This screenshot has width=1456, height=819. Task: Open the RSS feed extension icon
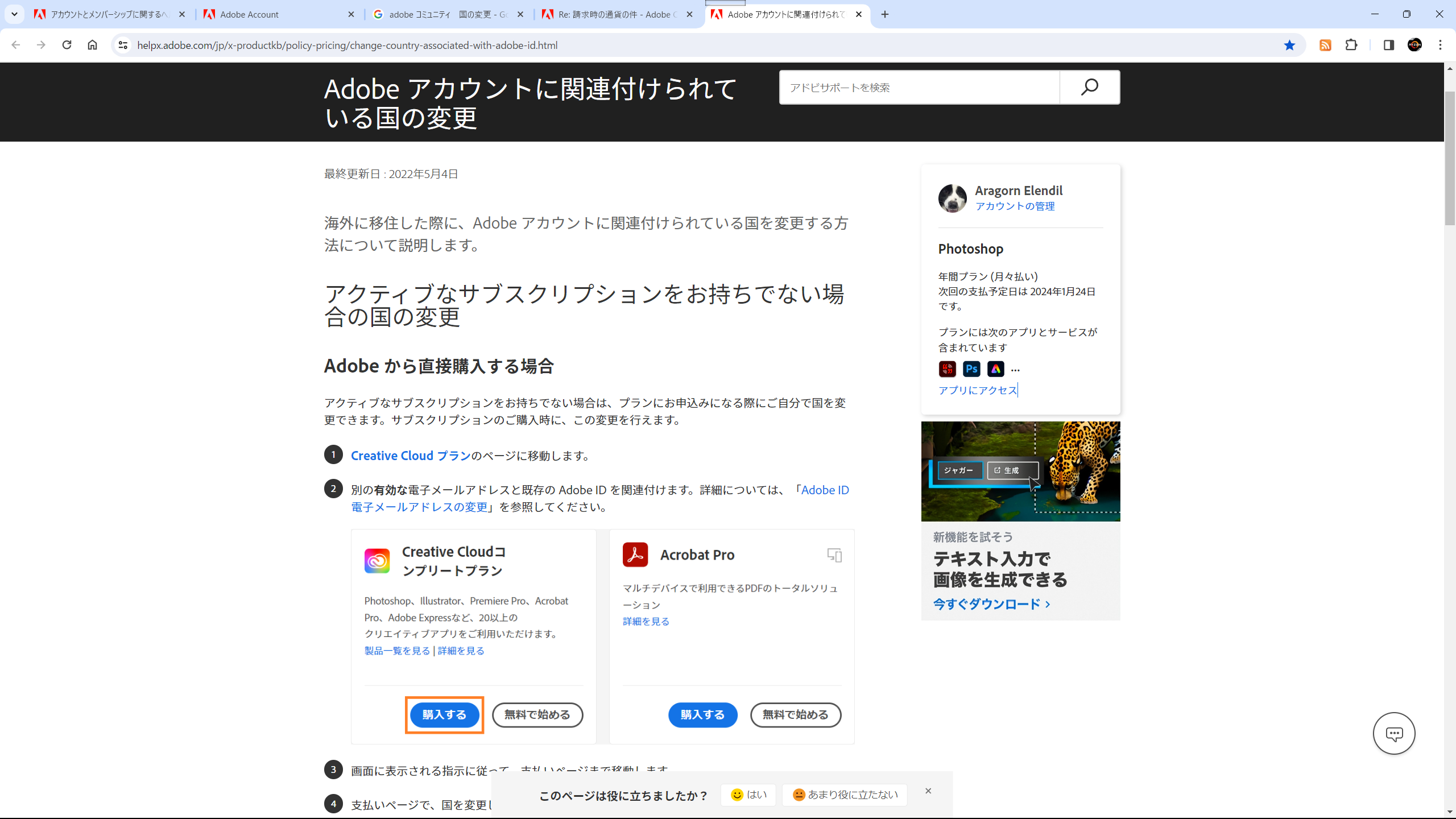coord(1325,45)
